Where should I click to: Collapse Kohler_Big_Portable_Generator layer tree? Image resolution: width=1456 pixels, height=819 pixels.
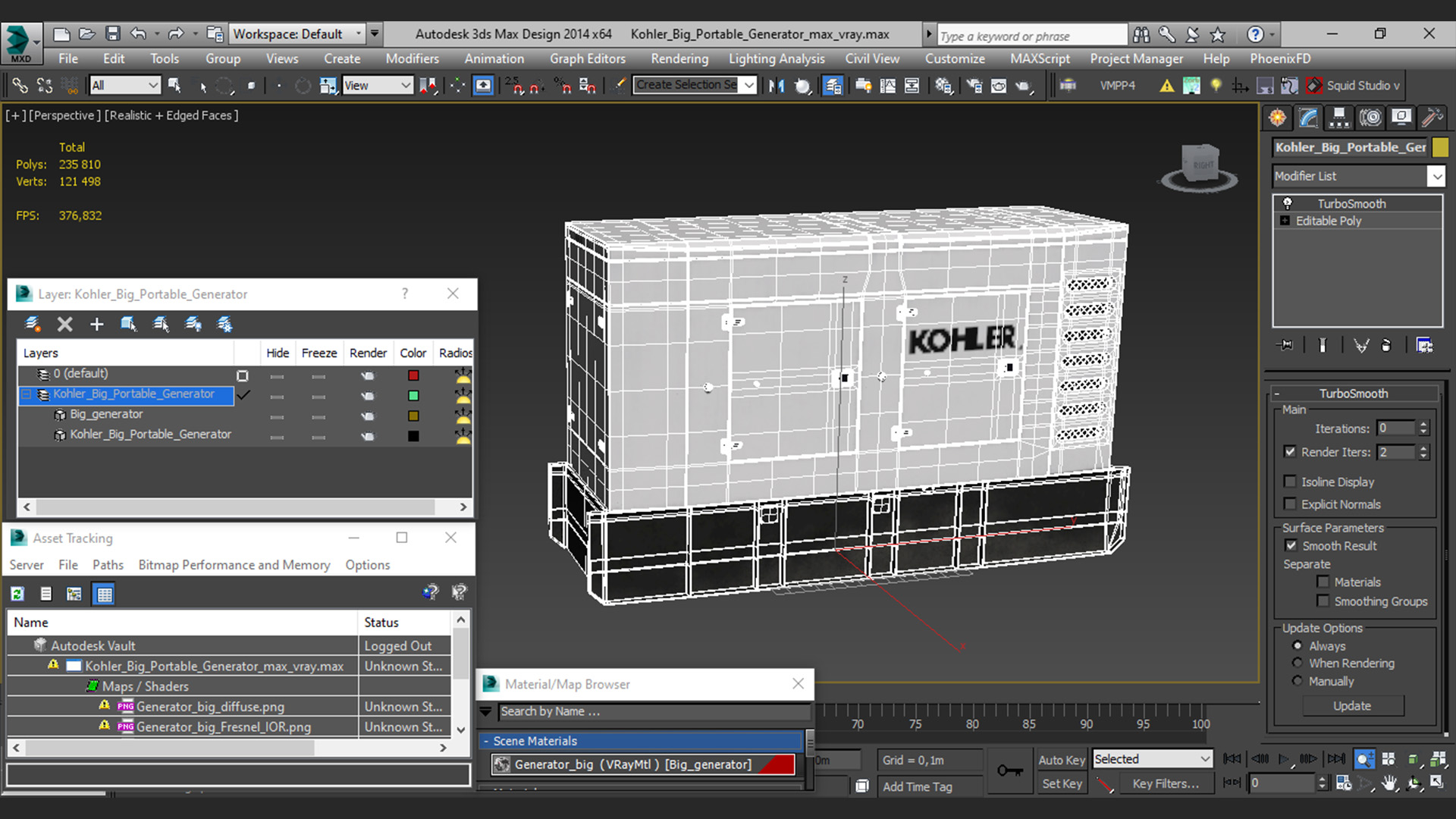pyautogui.click(x=27, y=394)
